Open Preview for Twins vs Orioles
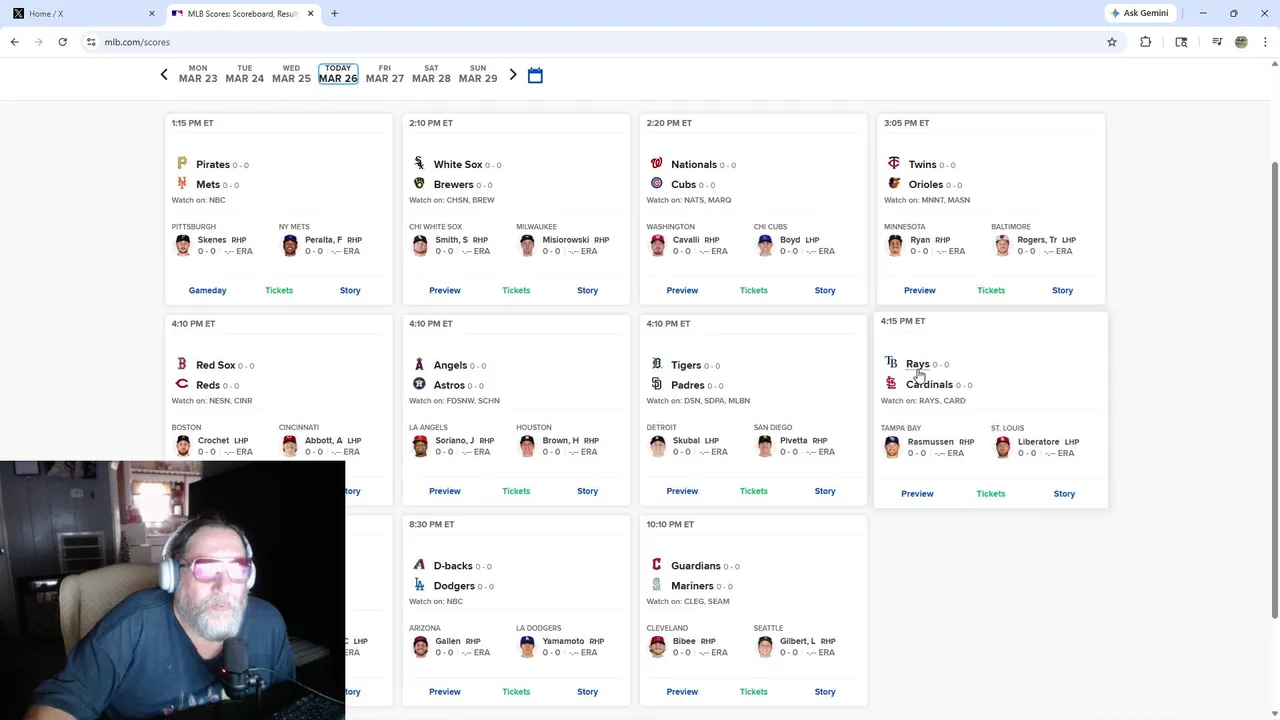The image size is (1280, 720). pos(920,290)
